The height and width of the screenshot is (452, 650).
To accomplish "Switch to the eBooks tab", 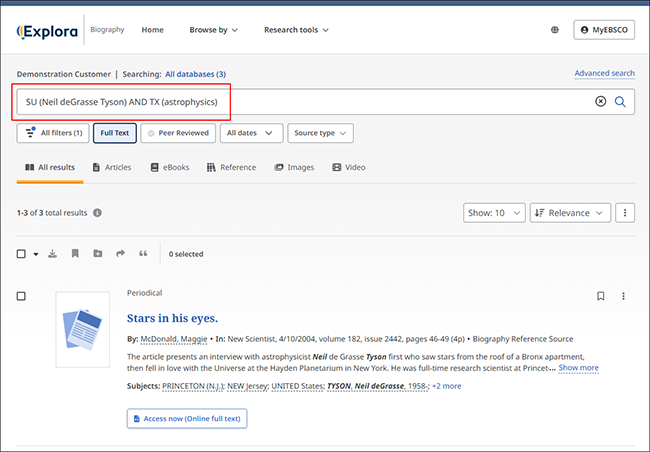I will [x=170, y=168].
